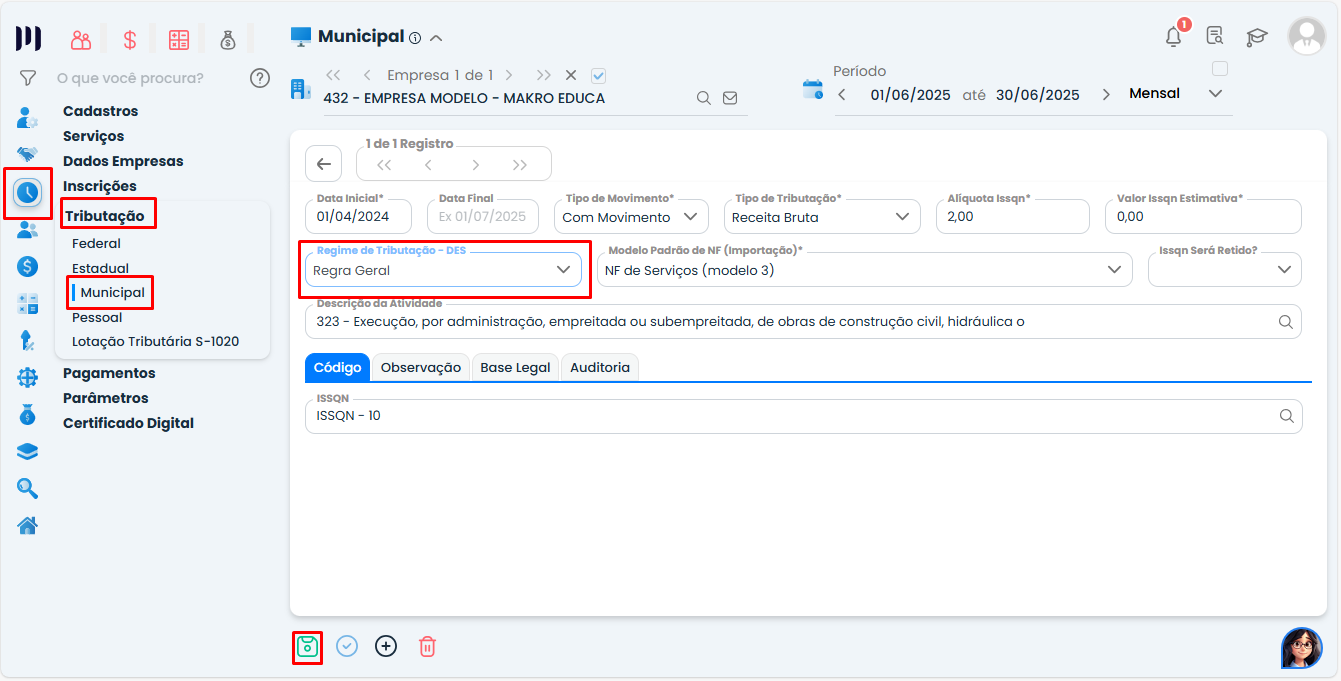1341x681 pixels.
Task: Toggle the checkbox next to company navigation
Action: click(x=599, y=75)
